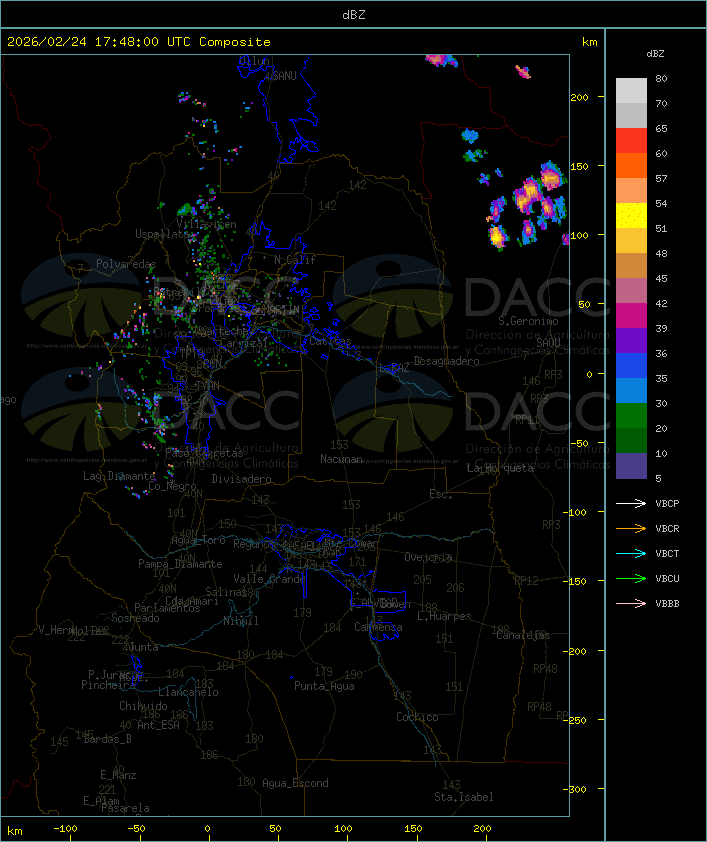Select the magenta 39-42 dBZ swatch
Screen dimensions: 707x842
[631, 316]
